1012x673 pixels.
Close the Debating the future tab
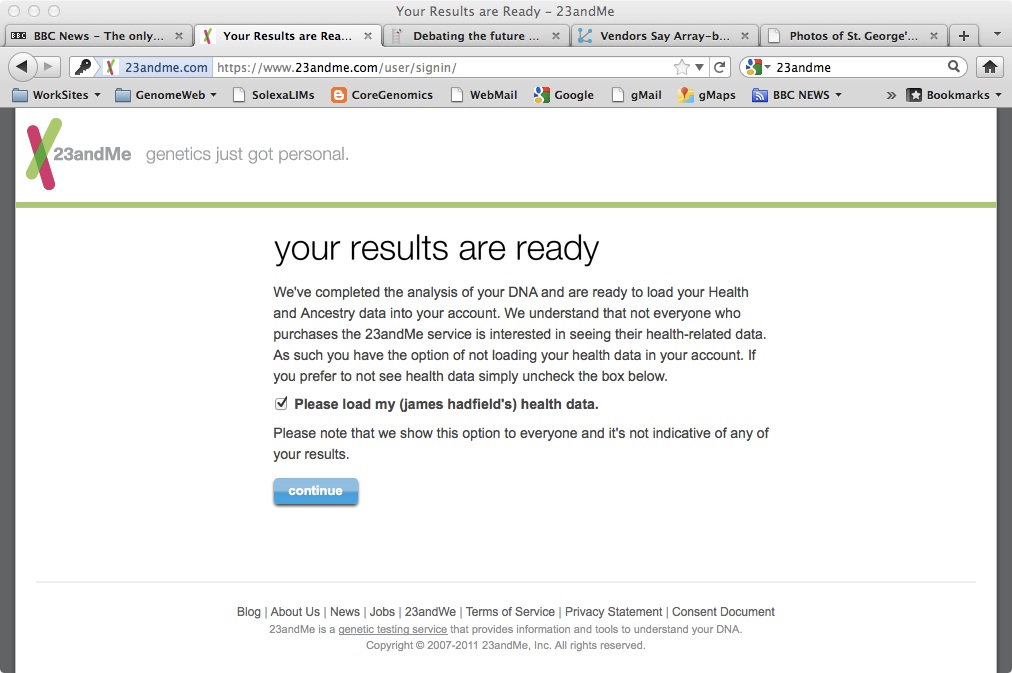point(556,36)
